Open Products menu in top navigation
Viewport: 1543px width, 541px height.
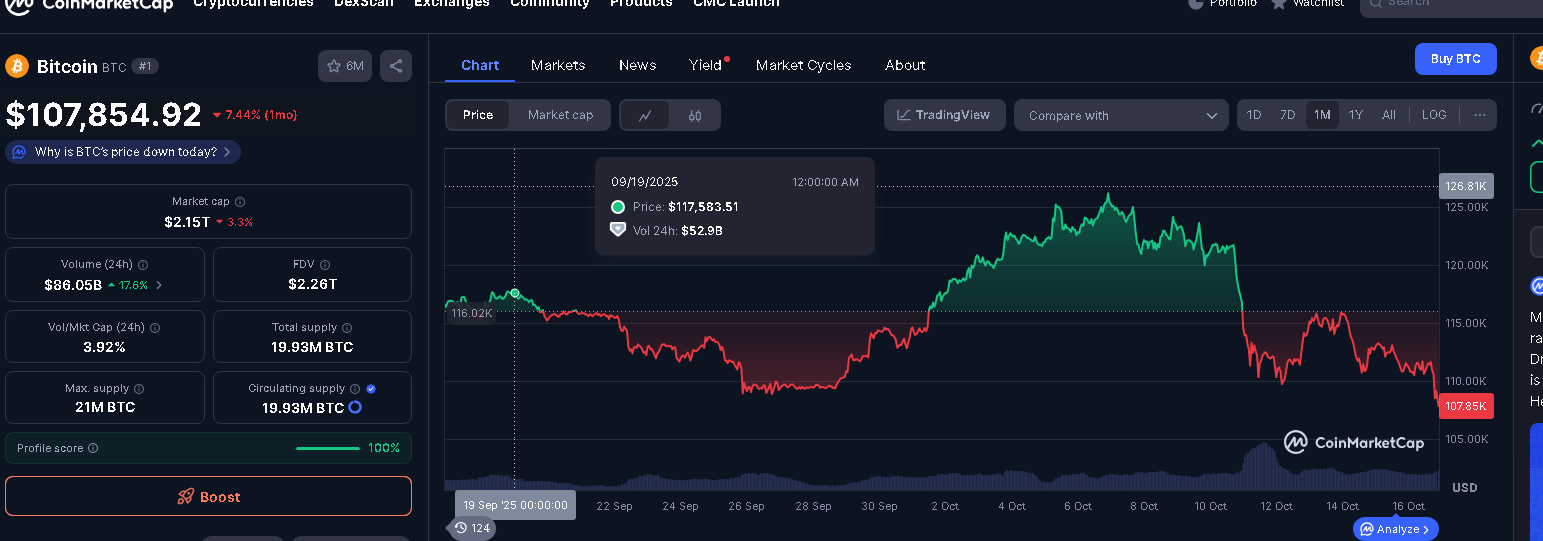coord(641,3)
